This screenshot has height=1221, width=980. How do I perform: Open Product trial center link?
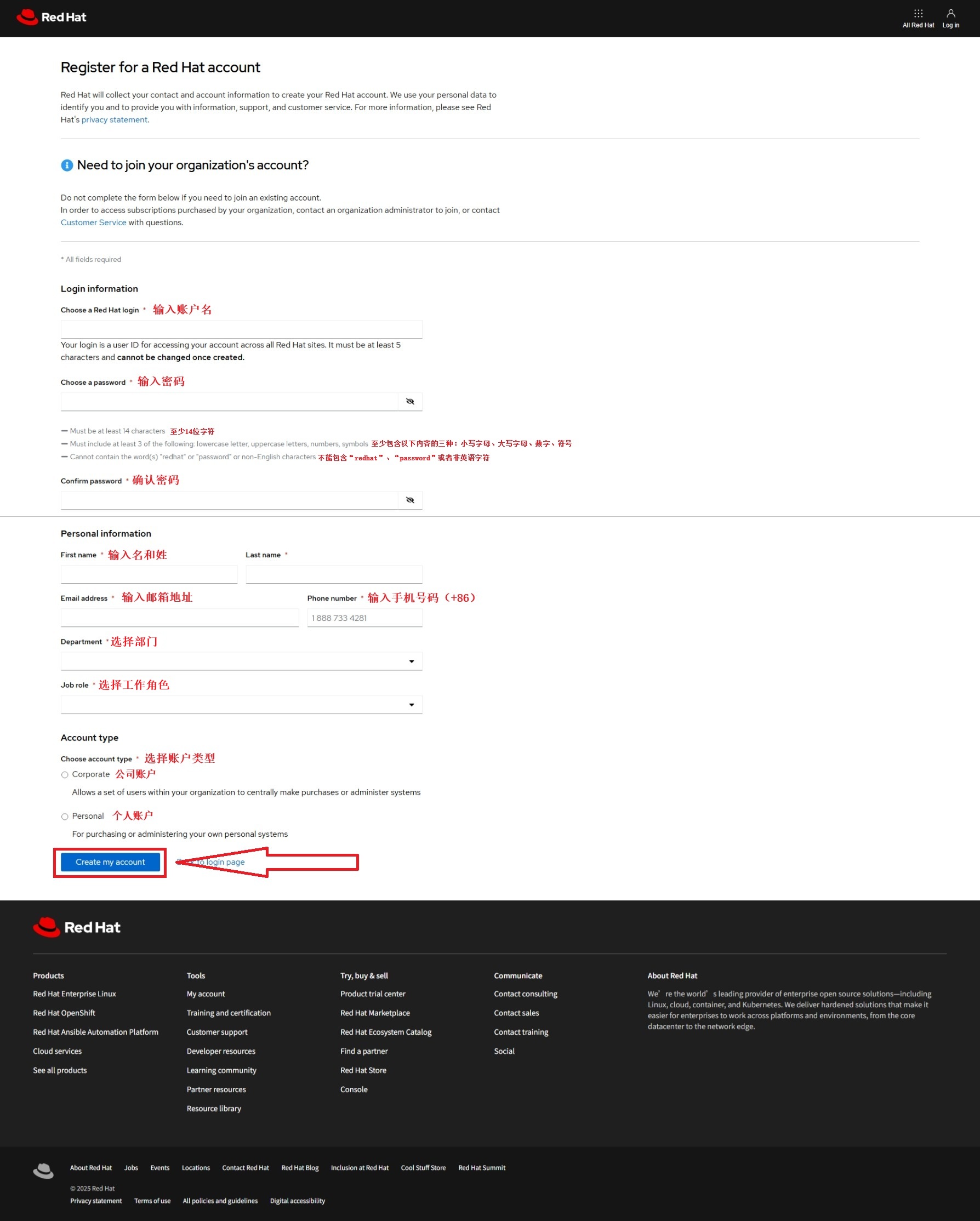coord(373,994)
